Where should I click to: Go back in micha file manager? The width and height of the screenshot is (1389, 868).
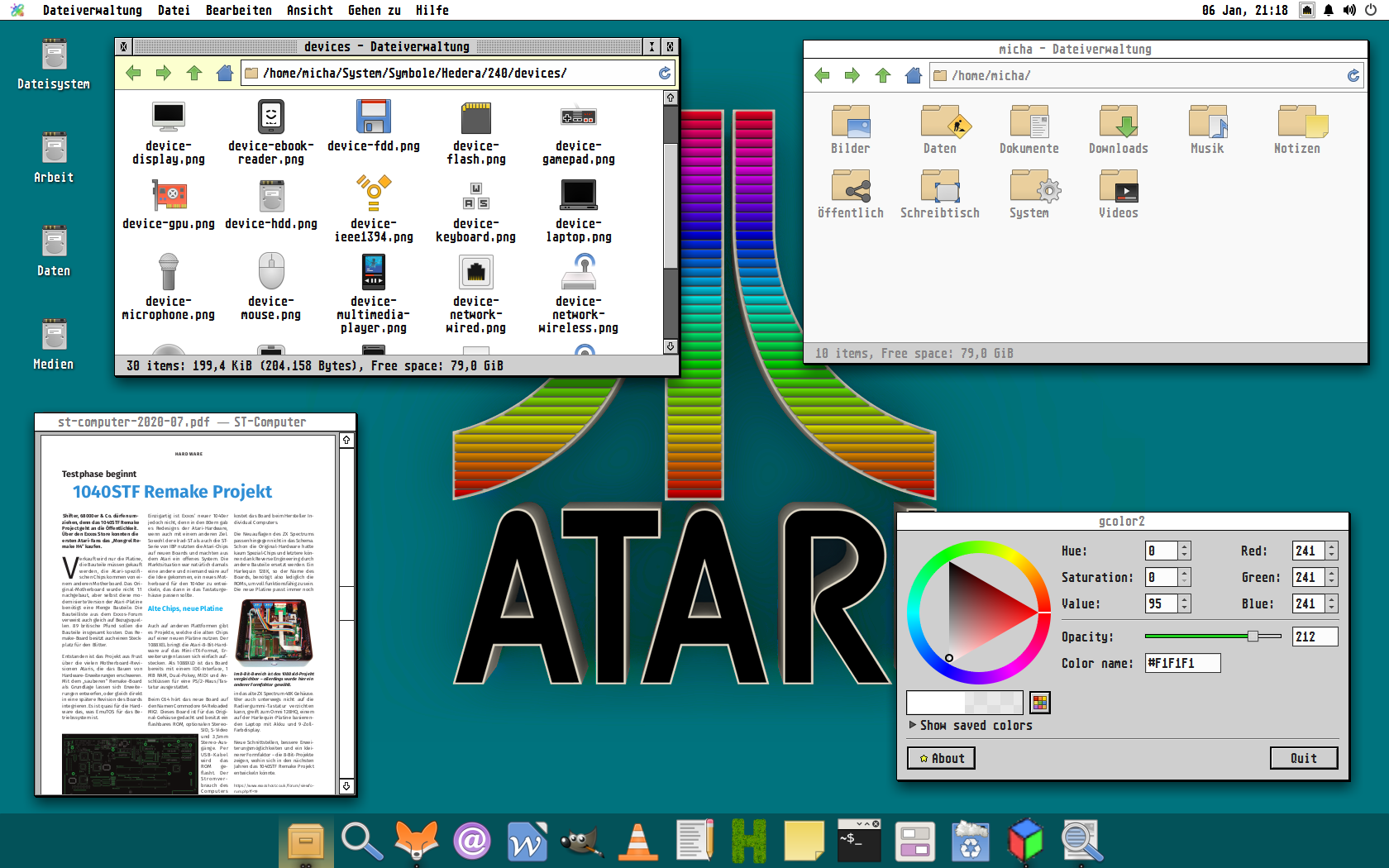822,76
